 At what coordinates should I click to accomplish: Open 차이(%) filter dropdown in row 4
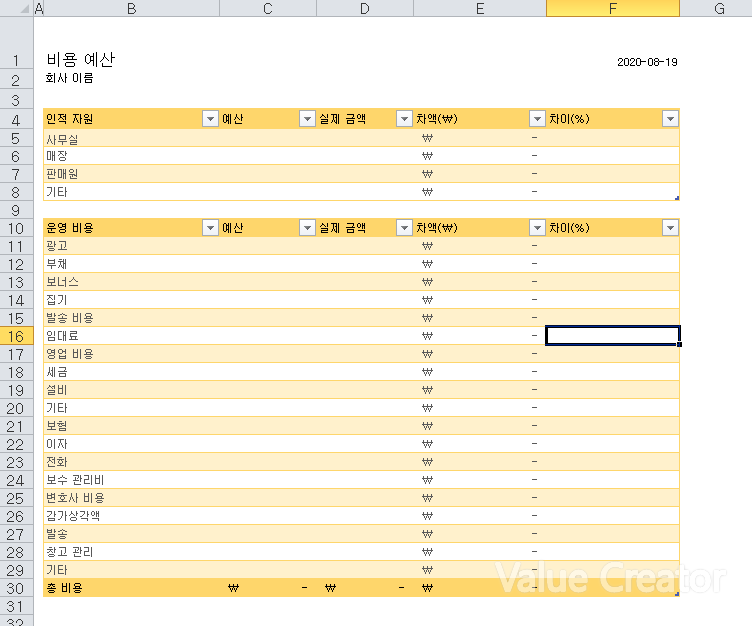coord(670,118)
